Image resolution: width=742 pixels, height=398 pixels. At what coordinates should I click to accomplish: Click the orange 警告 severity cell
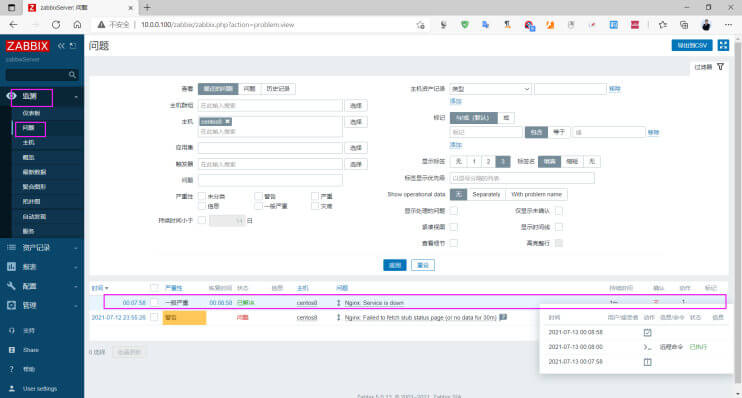[x=184, y=318]
